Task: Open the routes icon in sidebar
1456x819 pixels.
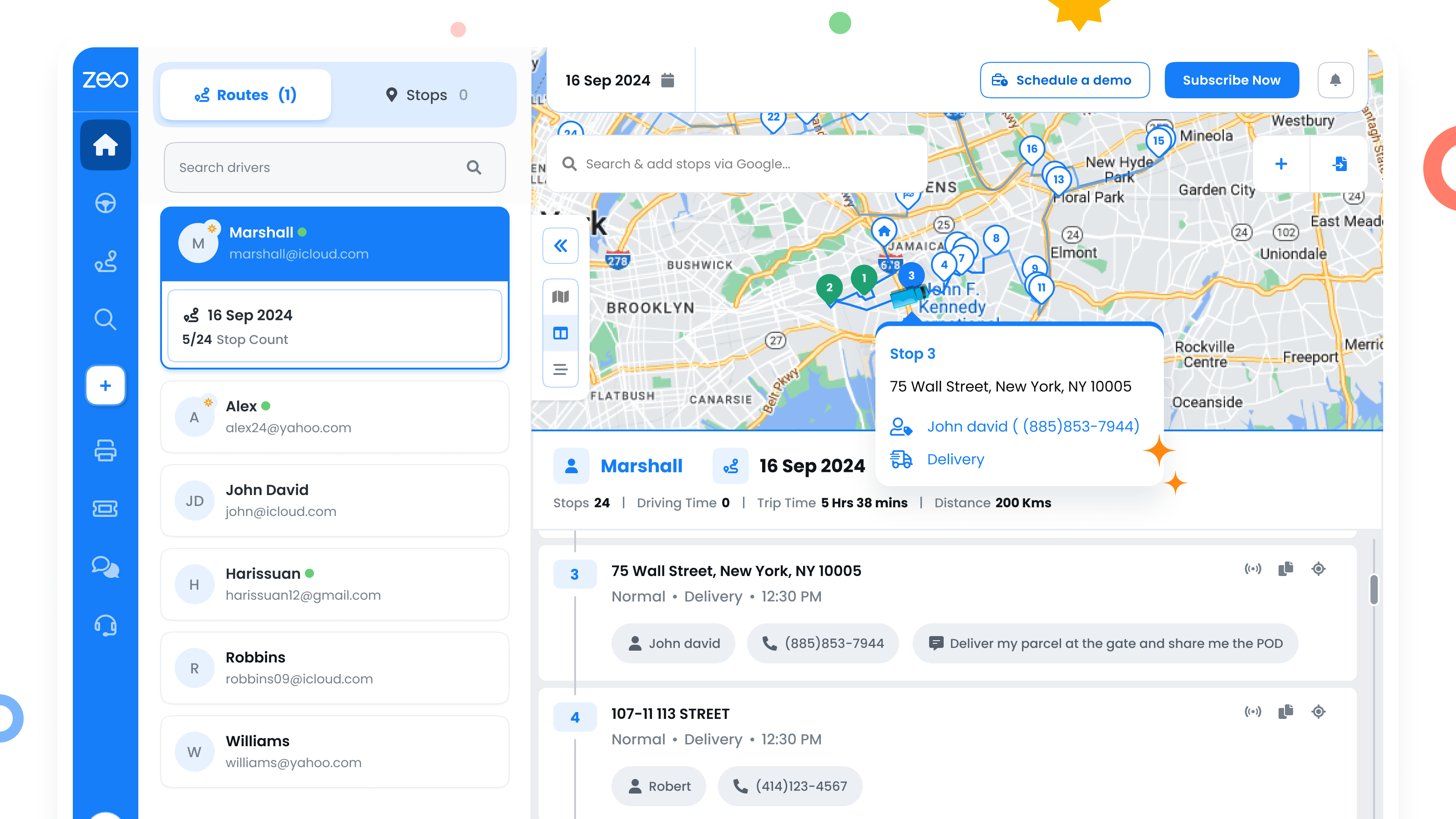Action: [x=105, y=261]
